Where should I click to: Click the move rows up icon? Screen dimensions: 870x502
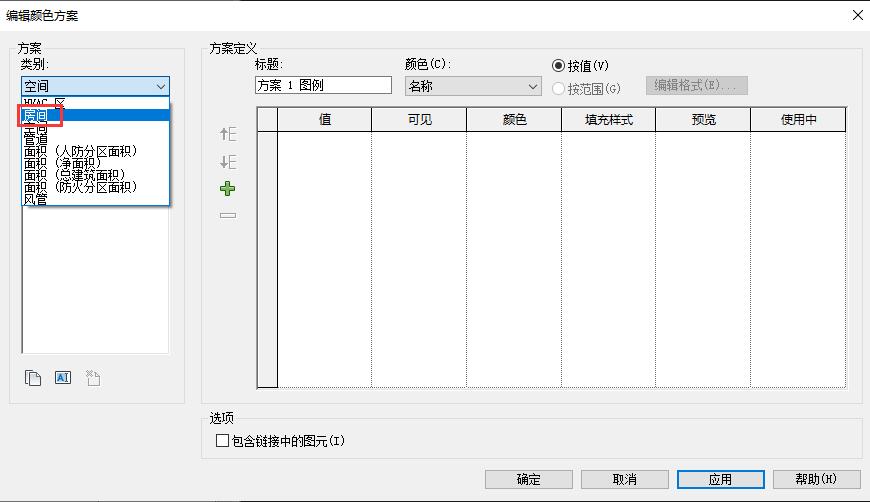coord(228,134)
